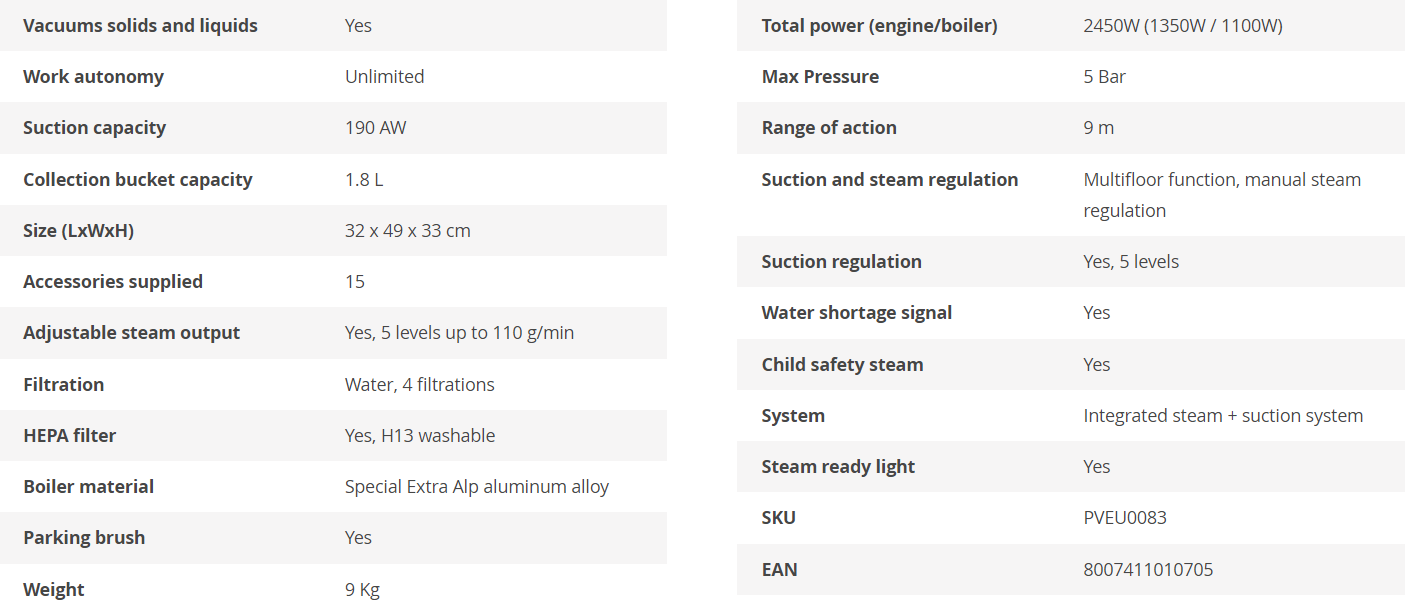Click the Suction and steam regulation label
The image size is (1405, 607).
click(x=889, y=180)
